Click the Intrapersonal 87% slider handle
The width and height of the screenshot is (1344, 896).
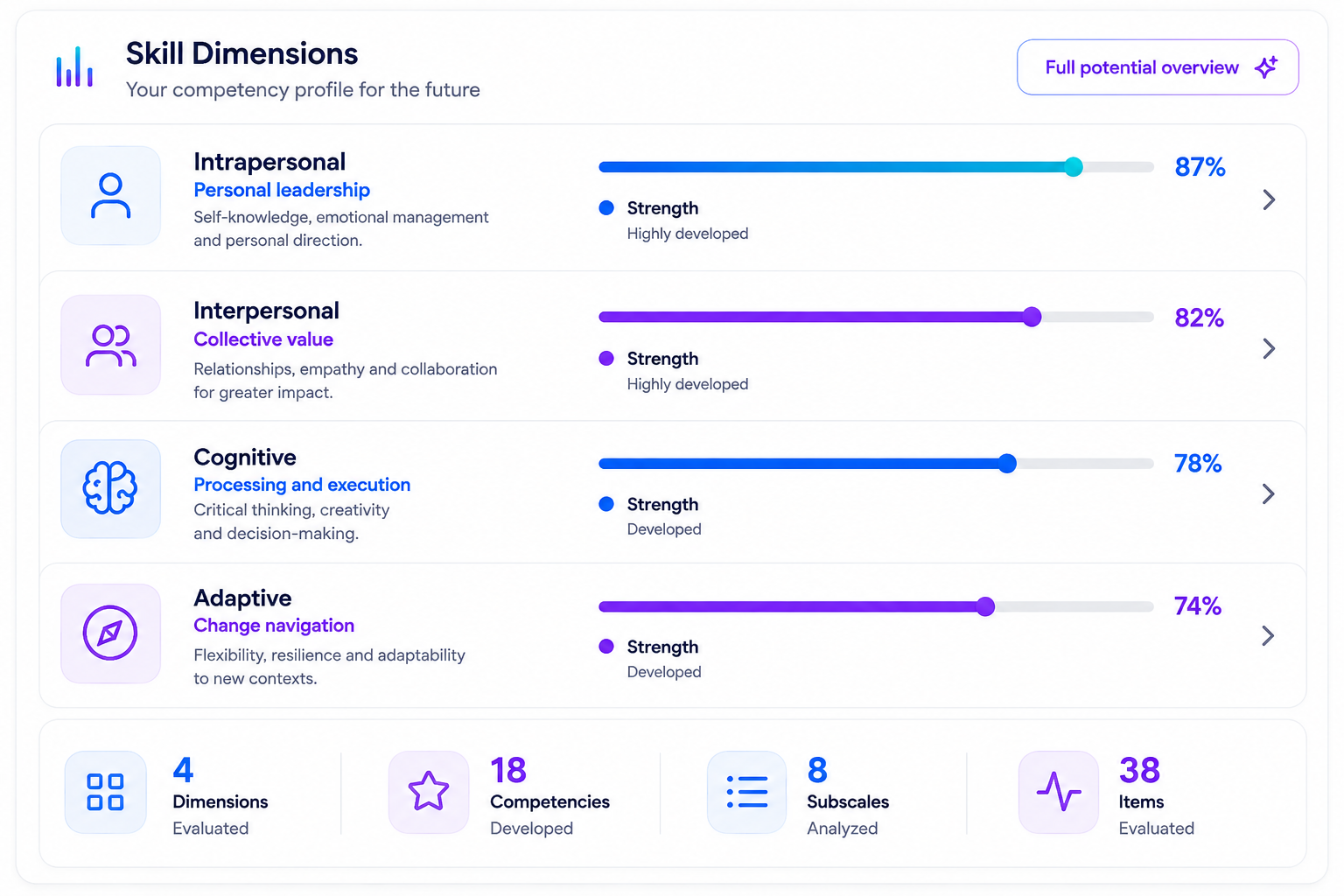point(1074,167)
